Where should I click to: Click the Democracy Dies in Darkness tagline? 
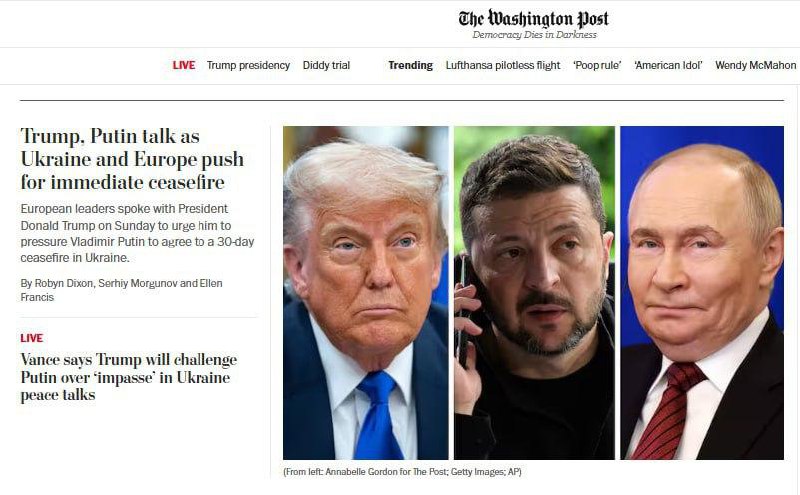[x=534, y=35]
